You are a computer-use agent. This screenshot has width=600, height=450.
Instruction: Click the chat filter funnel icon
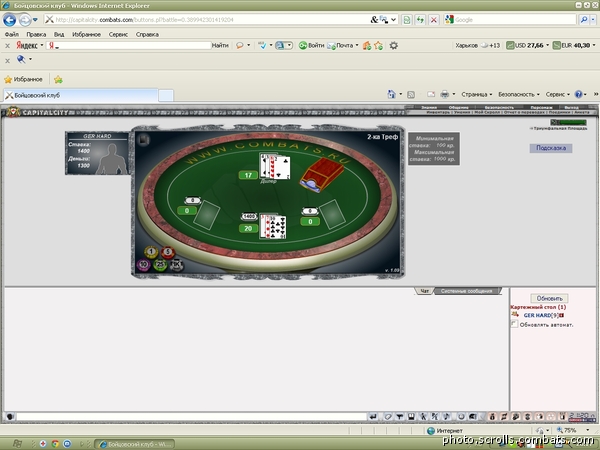[399, 417]
